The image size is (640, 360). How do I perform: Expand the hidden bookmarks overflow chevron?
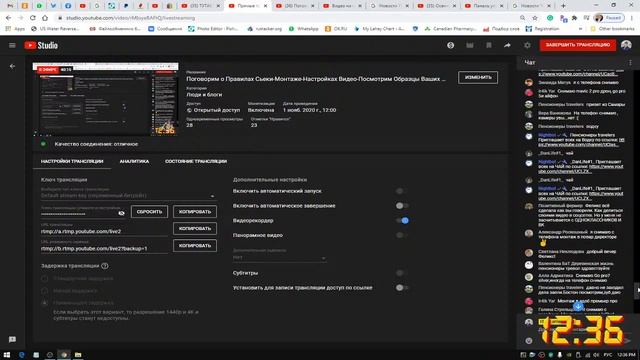pyautogui.click(x=580, y=29)
